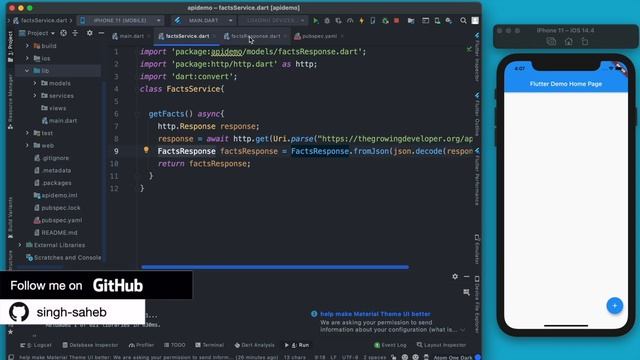This screenshot has height=360, width=640.
Task: Toggle the TODO tool window
Action: [x=175, y=345]
